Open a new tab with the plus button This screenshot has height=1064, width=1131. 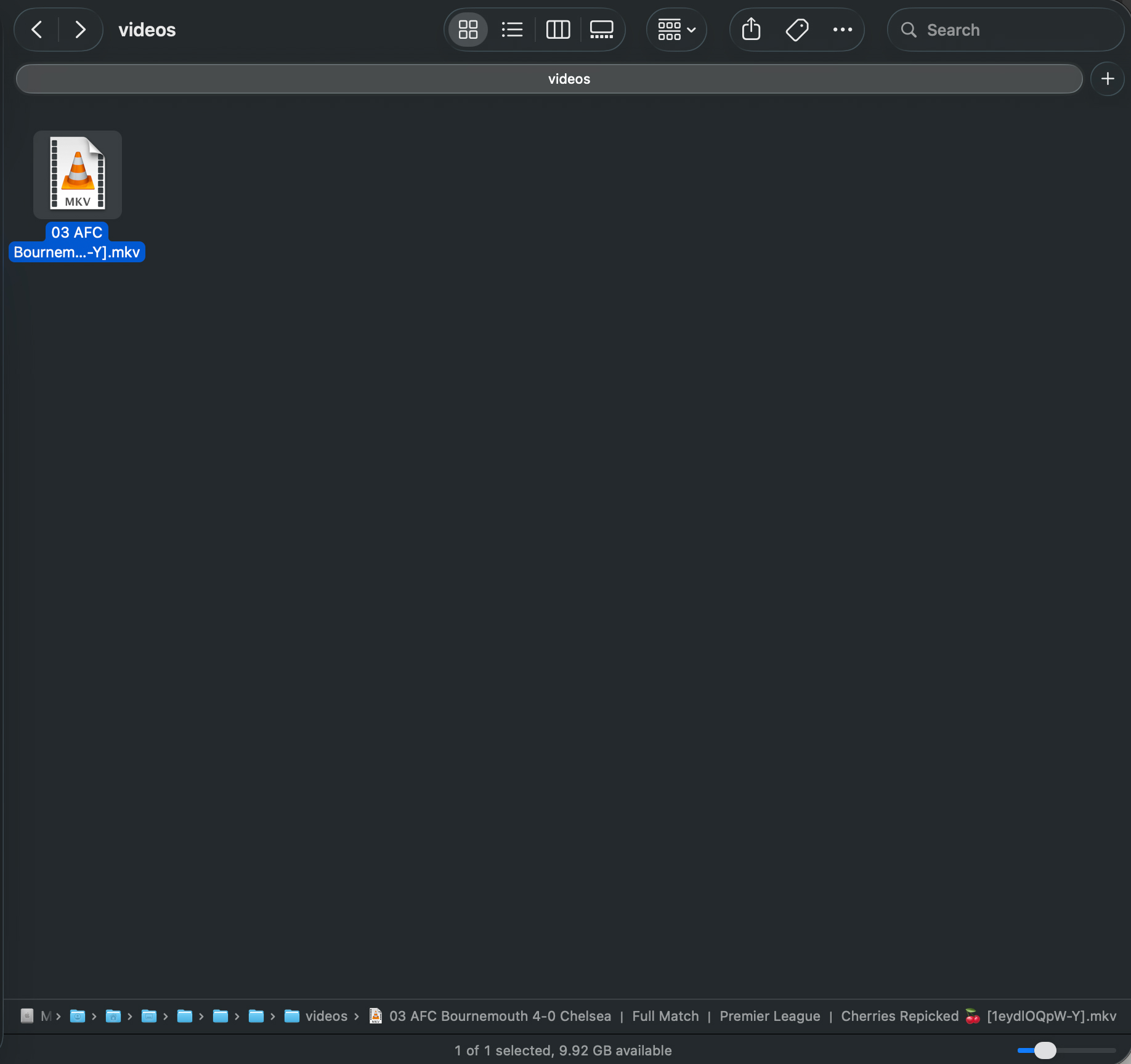pos(1107,78)
